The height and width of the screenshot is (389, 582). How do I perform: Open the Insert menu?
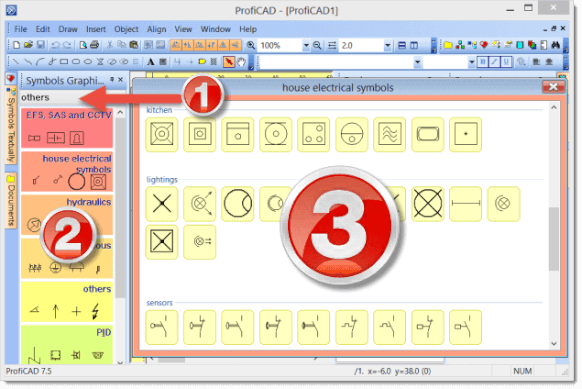pyautogui.click(x=96, y=29)
